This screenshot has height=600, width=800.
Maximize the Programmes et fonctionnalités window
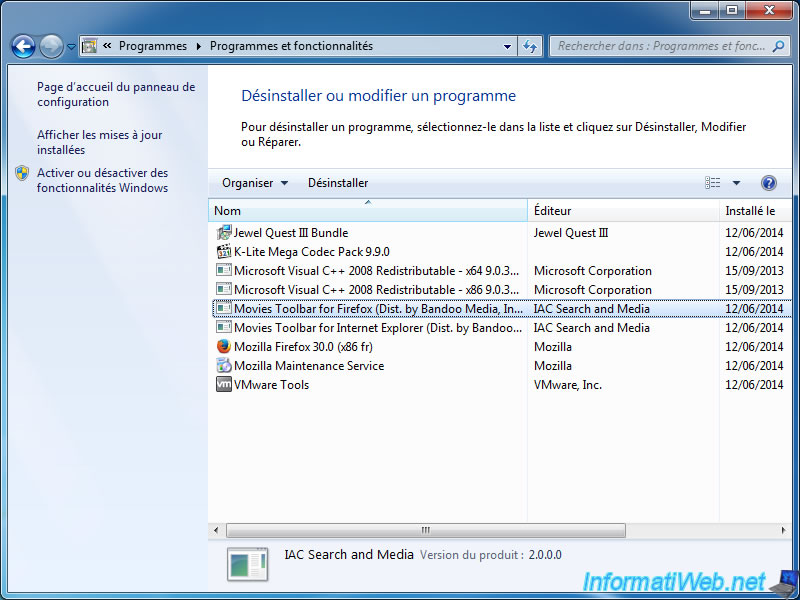coord(732,10)
